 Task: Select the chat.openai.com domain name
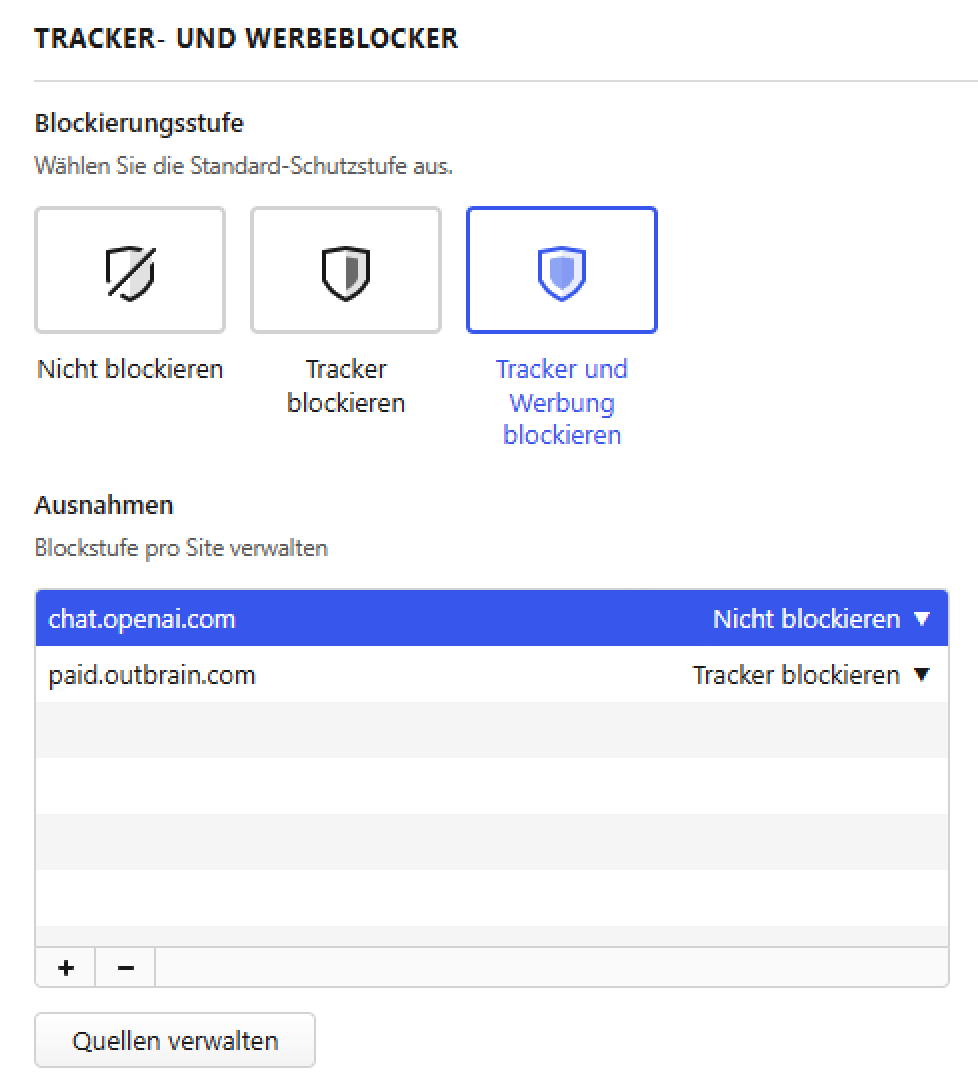click(142, 619)
